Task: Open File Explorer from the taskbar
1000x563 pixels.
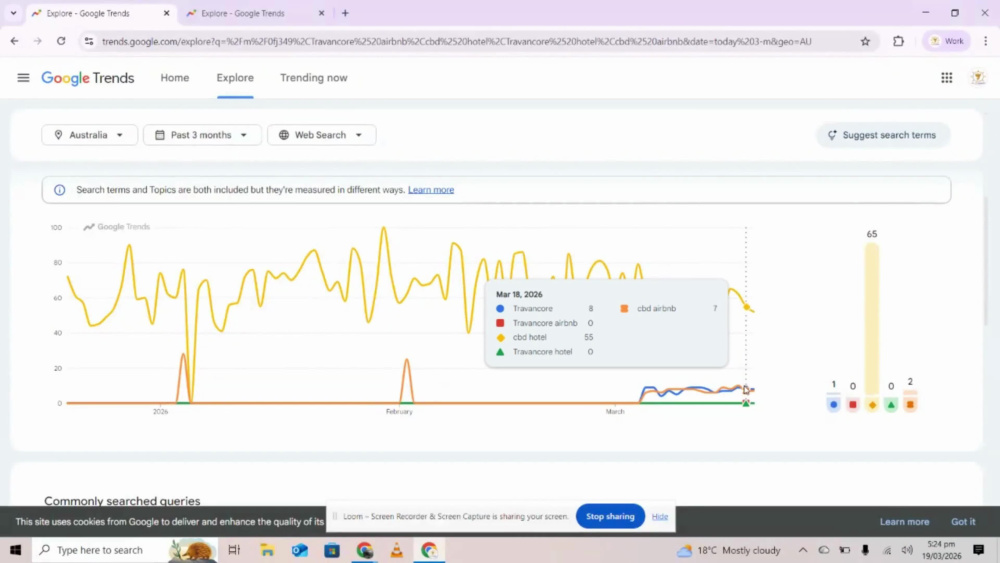Action: (267, 550)
